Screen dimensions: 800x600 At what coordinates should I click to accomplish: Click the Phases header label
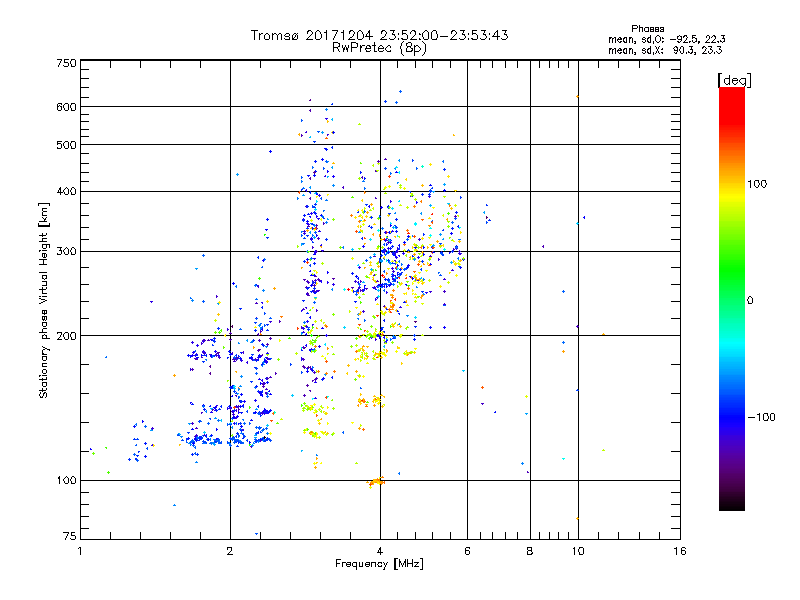tap(647, 29)
